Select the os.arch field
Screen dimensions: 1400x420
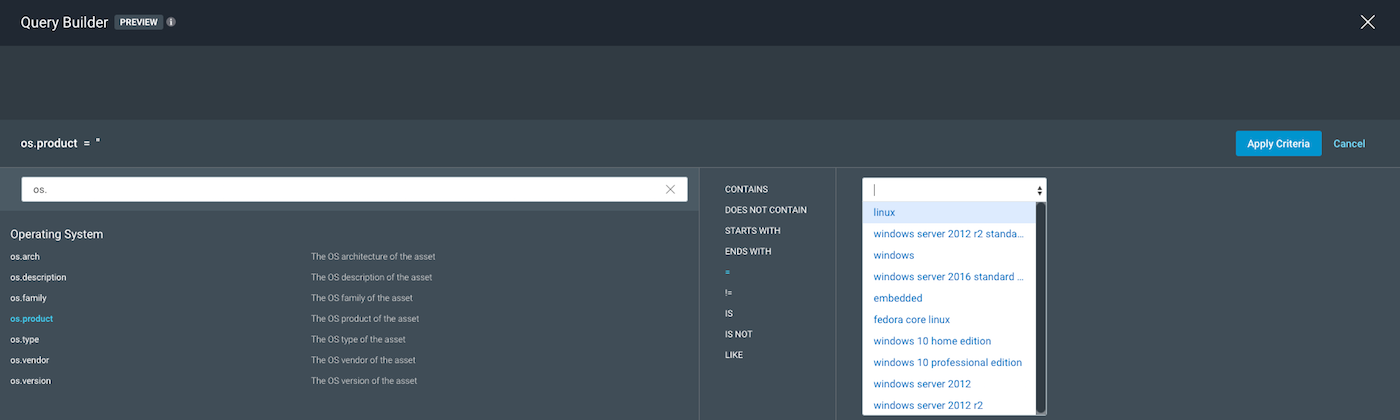25,257
